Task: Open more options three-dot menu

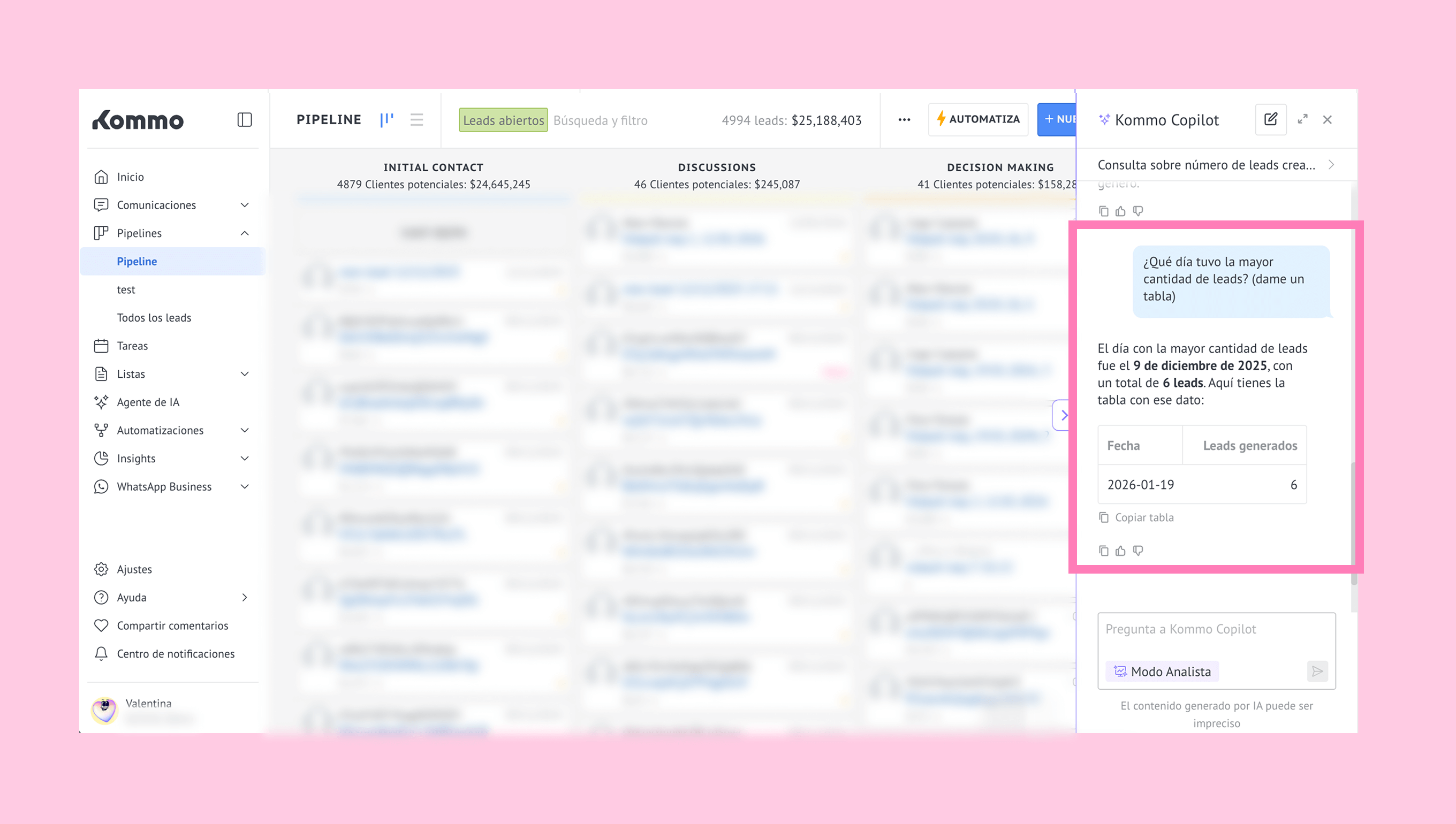Action: coord(904,119)
